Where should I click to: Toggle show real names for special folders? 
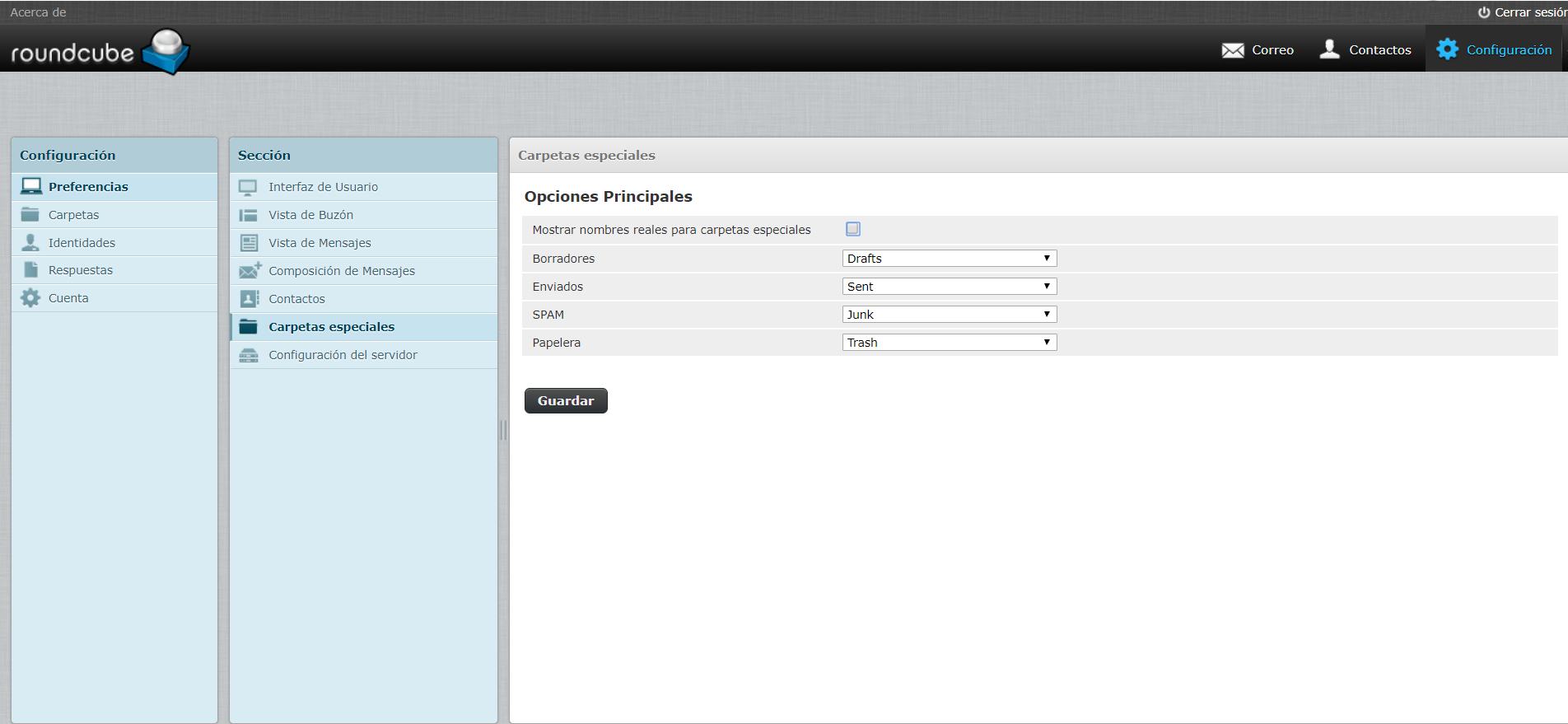click(x=853, y=229)
